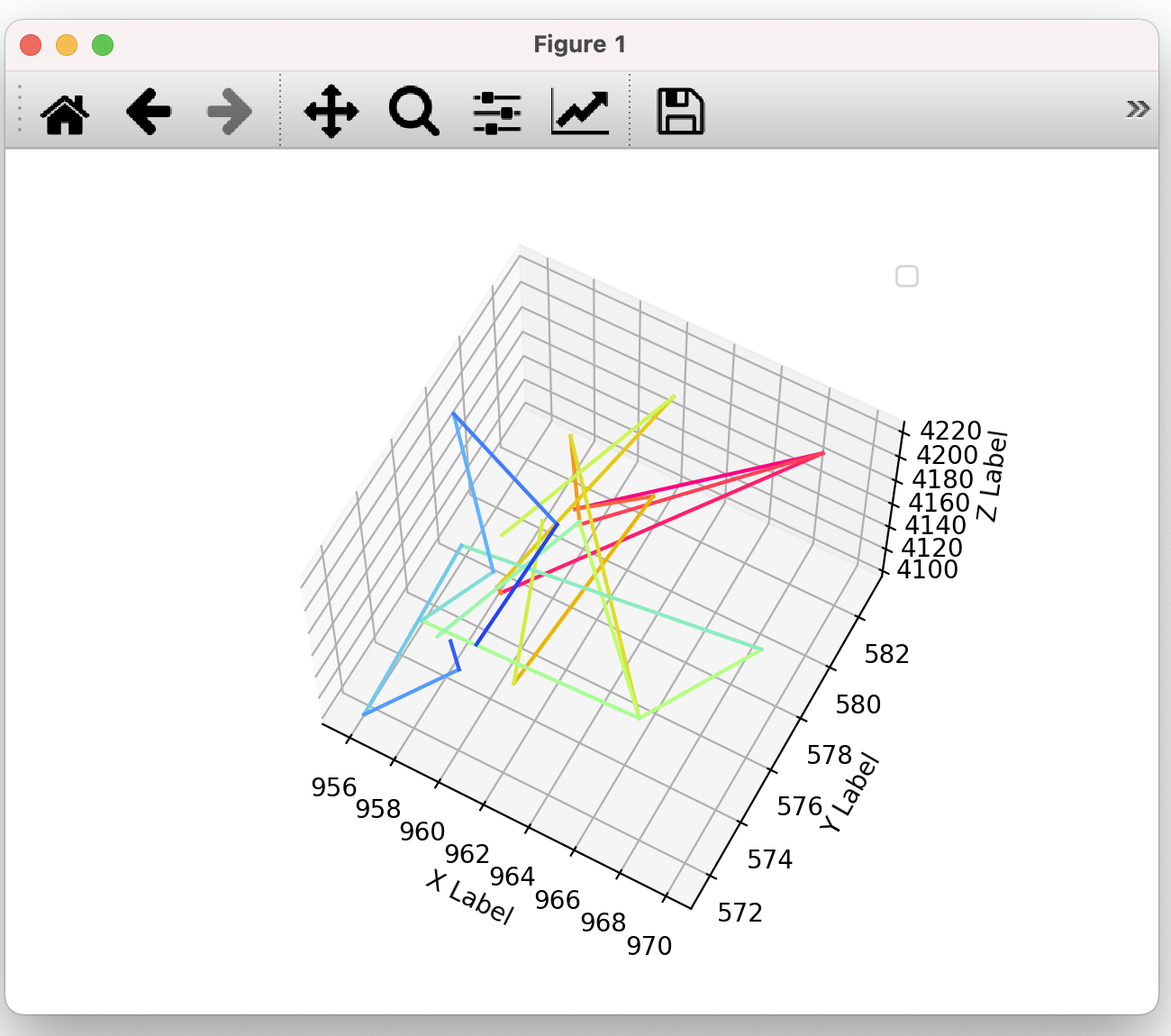Click the 'X Label' axis title
Screen dimensions: 1171x1036
pyautogui.click(x=470, y=897)
